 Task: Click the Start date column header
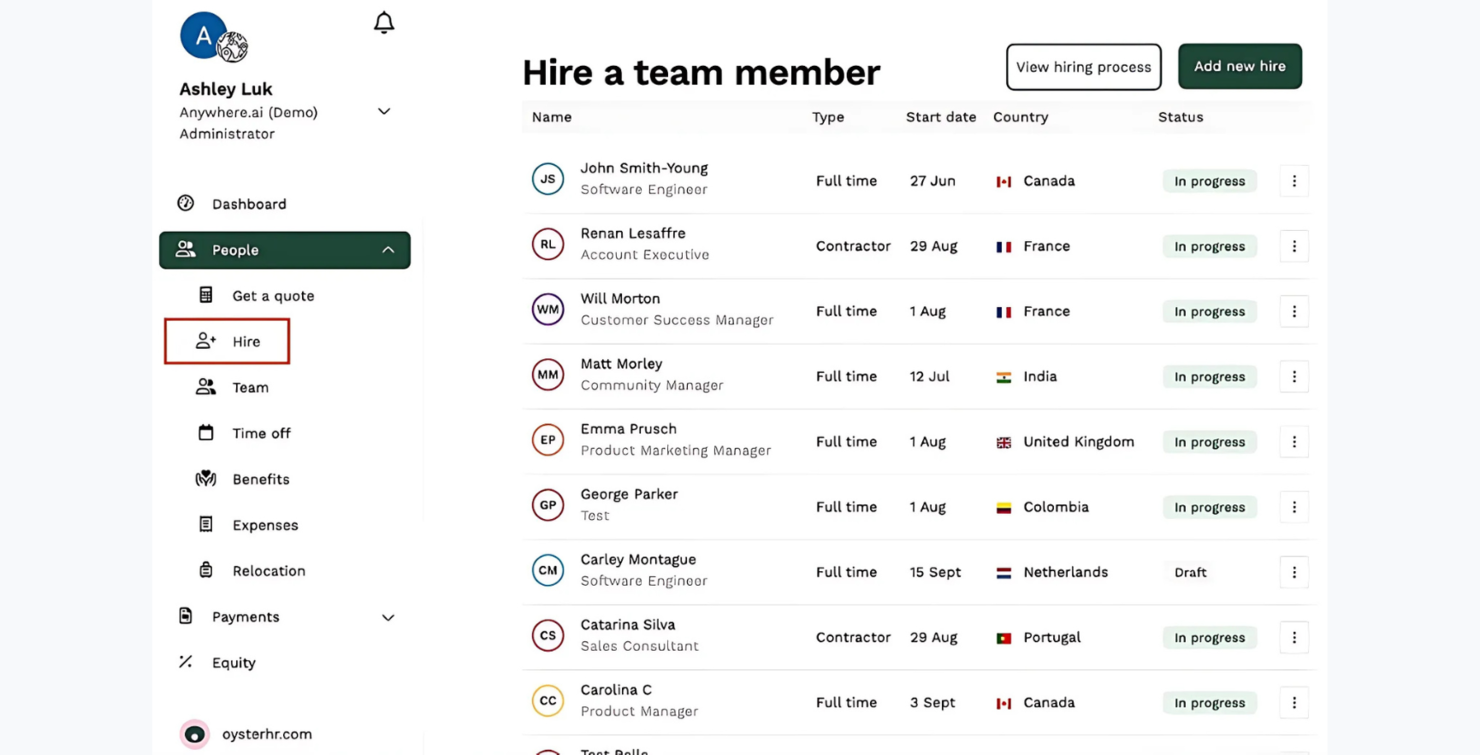pos(941,117)
